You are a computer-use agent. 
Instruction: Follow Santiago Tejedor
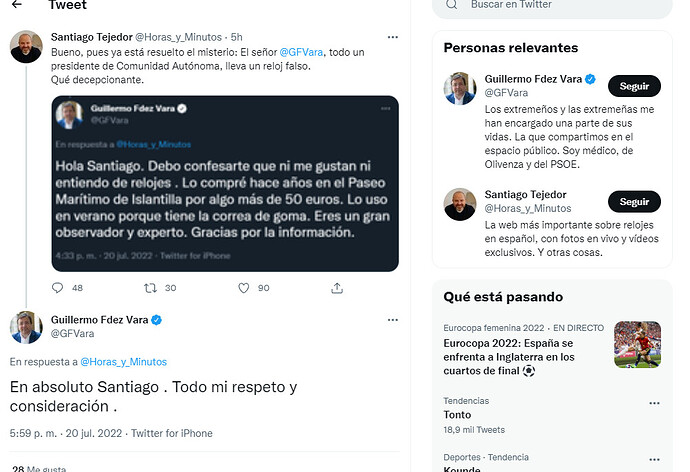point(634,201)
